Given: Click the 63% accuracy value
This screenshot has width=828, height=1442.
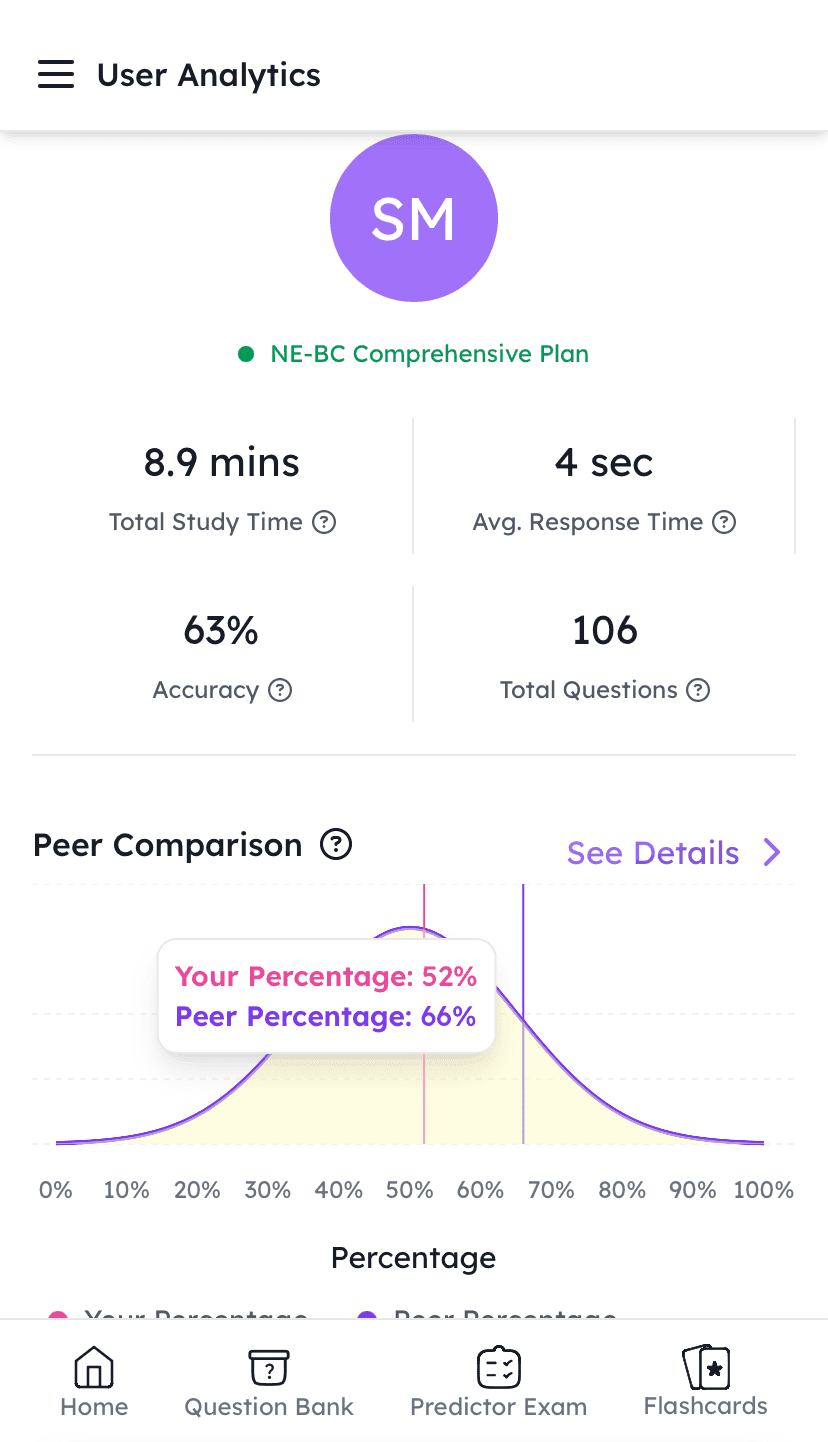Looking at the screenshot, I should pyautogui.click(x=221, y=631).
